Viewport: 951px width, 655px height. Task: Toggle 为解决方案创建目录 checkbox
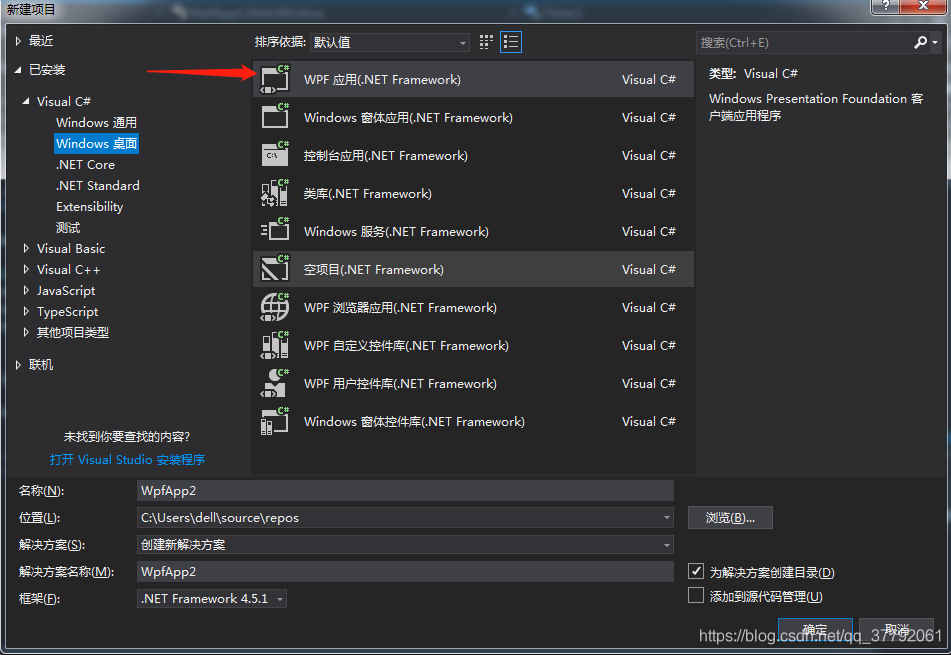click(696, 571)
